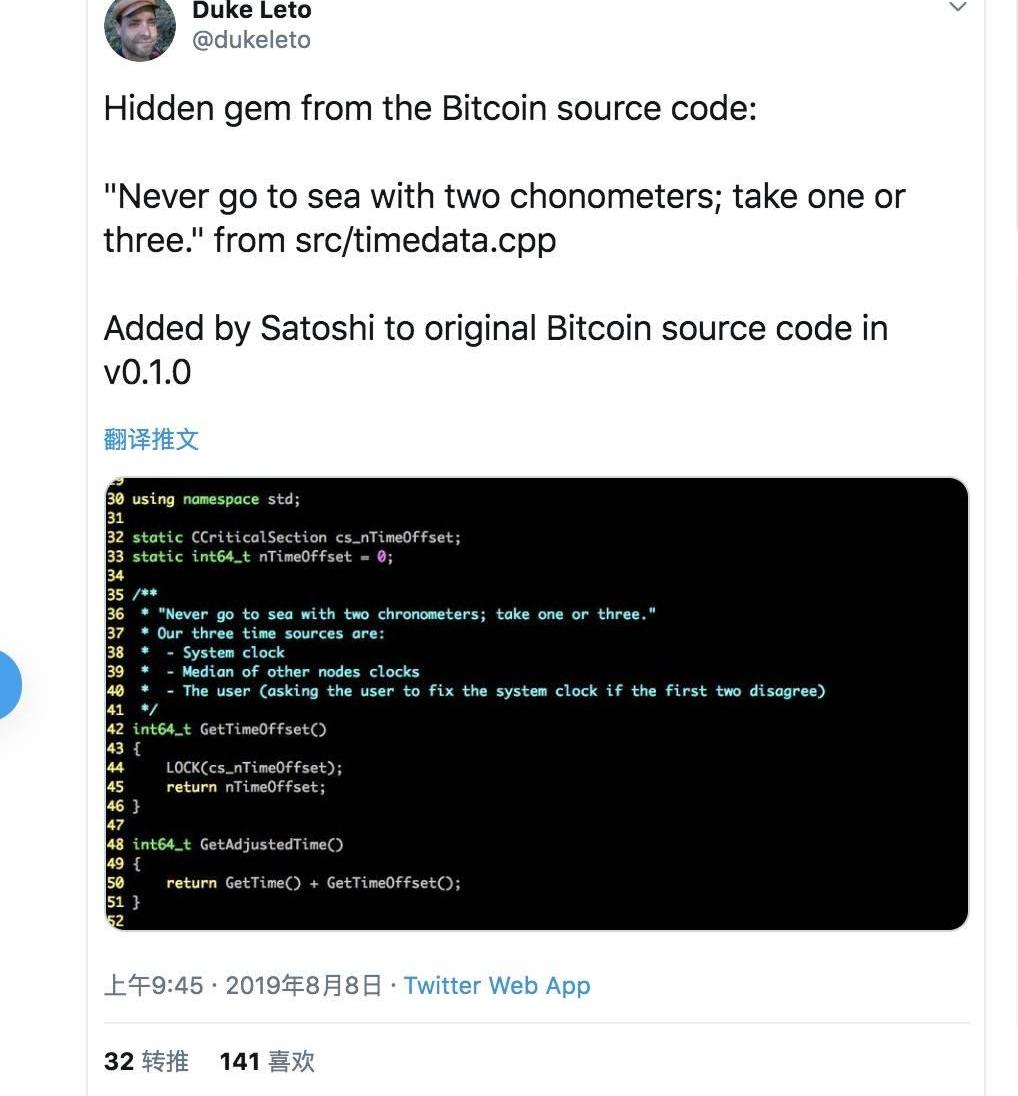Click the "using namespace std" line in image
Screen dimensions: 1018x1096
[x=216, y=499]
